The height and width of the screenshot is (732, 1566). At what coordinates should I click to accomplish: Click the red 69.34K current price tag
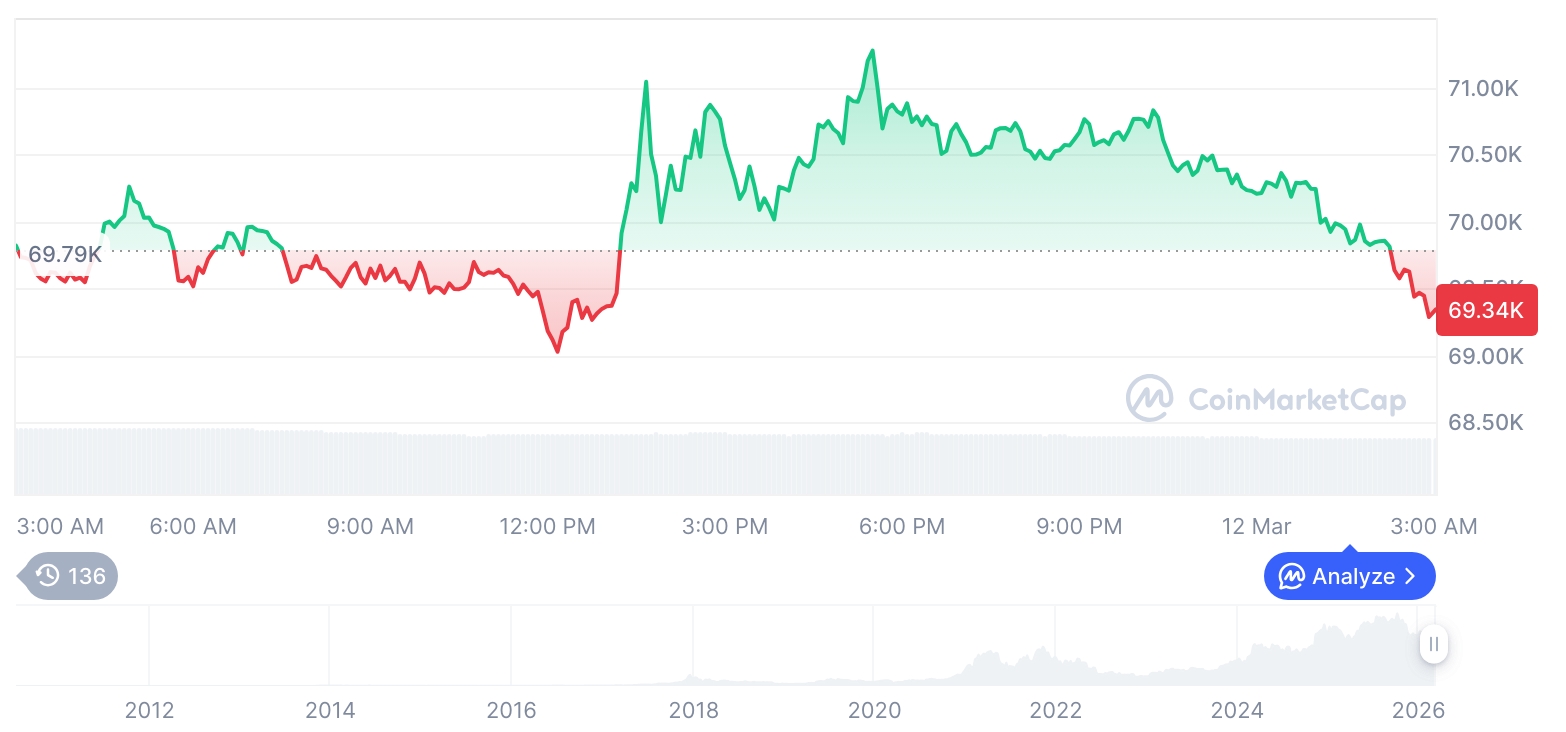point(1486,310)
